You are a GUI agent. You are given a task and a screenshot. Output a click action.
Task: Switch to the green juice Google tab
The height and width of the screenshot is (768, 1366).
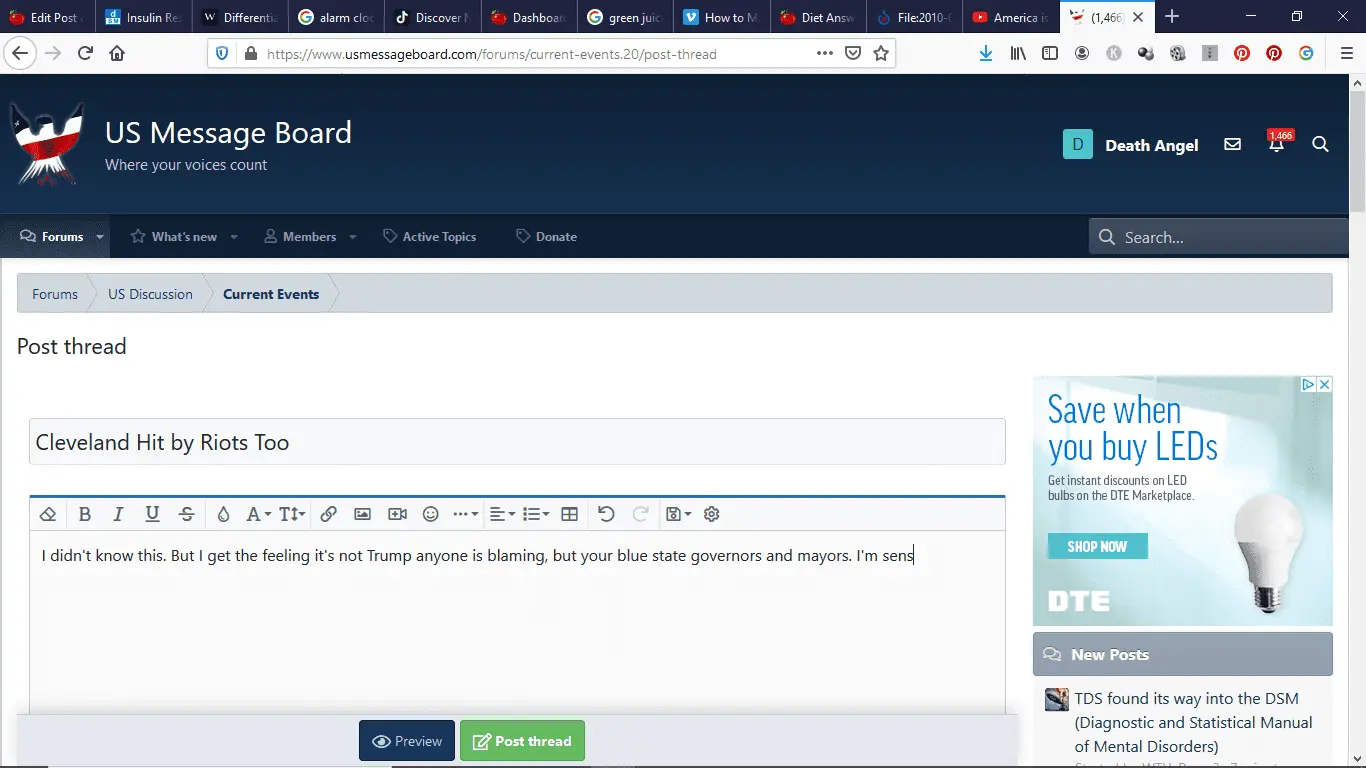click(x=624, y=17)
